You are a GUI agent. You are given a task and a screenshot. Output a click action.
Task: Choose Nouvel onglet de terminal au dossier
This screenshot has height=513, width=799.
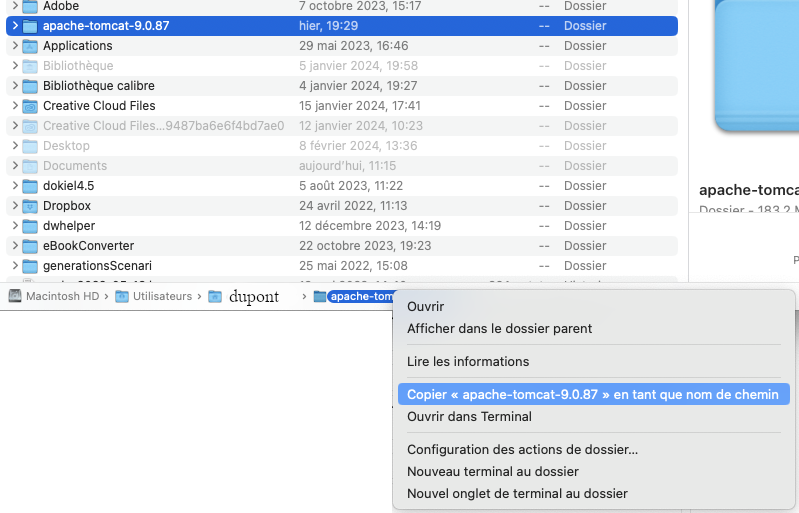pos(517,494)
